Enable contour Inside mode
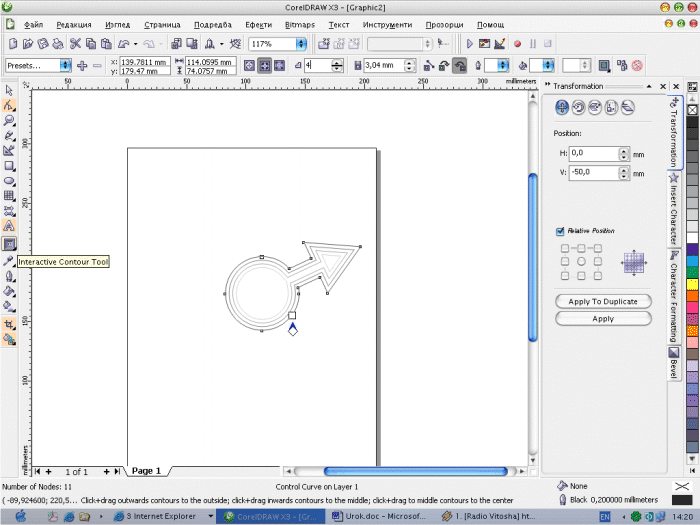Image resolution: width=700 pixels, height=525 pixels. pyautogui.click(x=264, y=66)
